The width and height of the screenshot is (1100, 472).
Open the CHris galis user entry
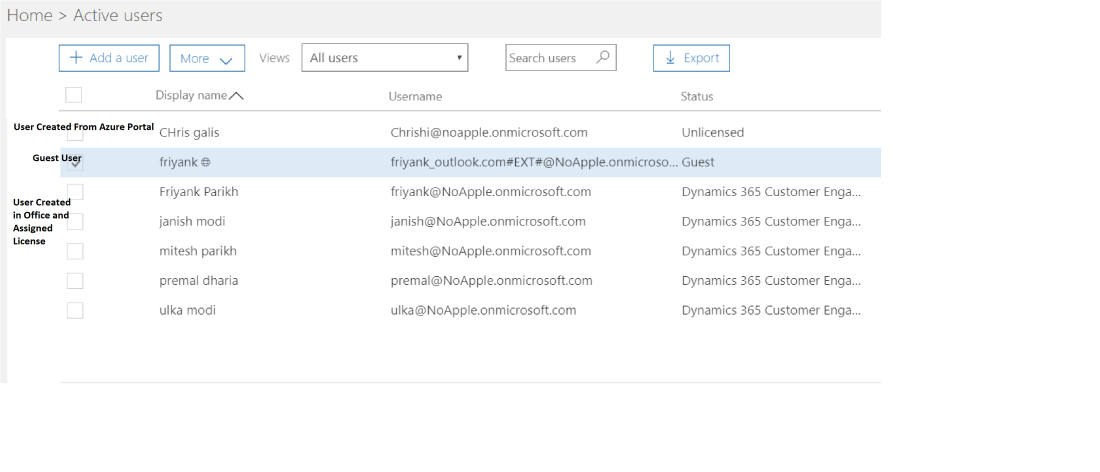point(189,132)
